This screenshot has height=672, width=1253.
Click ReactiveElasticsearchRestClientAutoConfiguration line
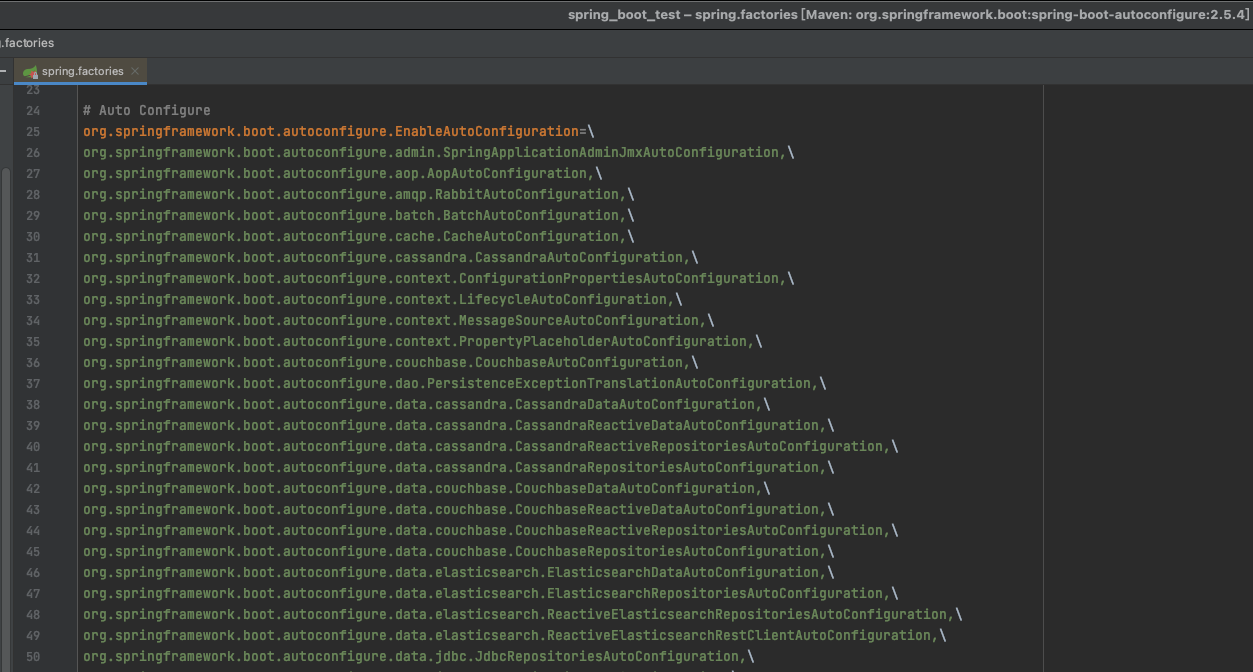point(515,635)
